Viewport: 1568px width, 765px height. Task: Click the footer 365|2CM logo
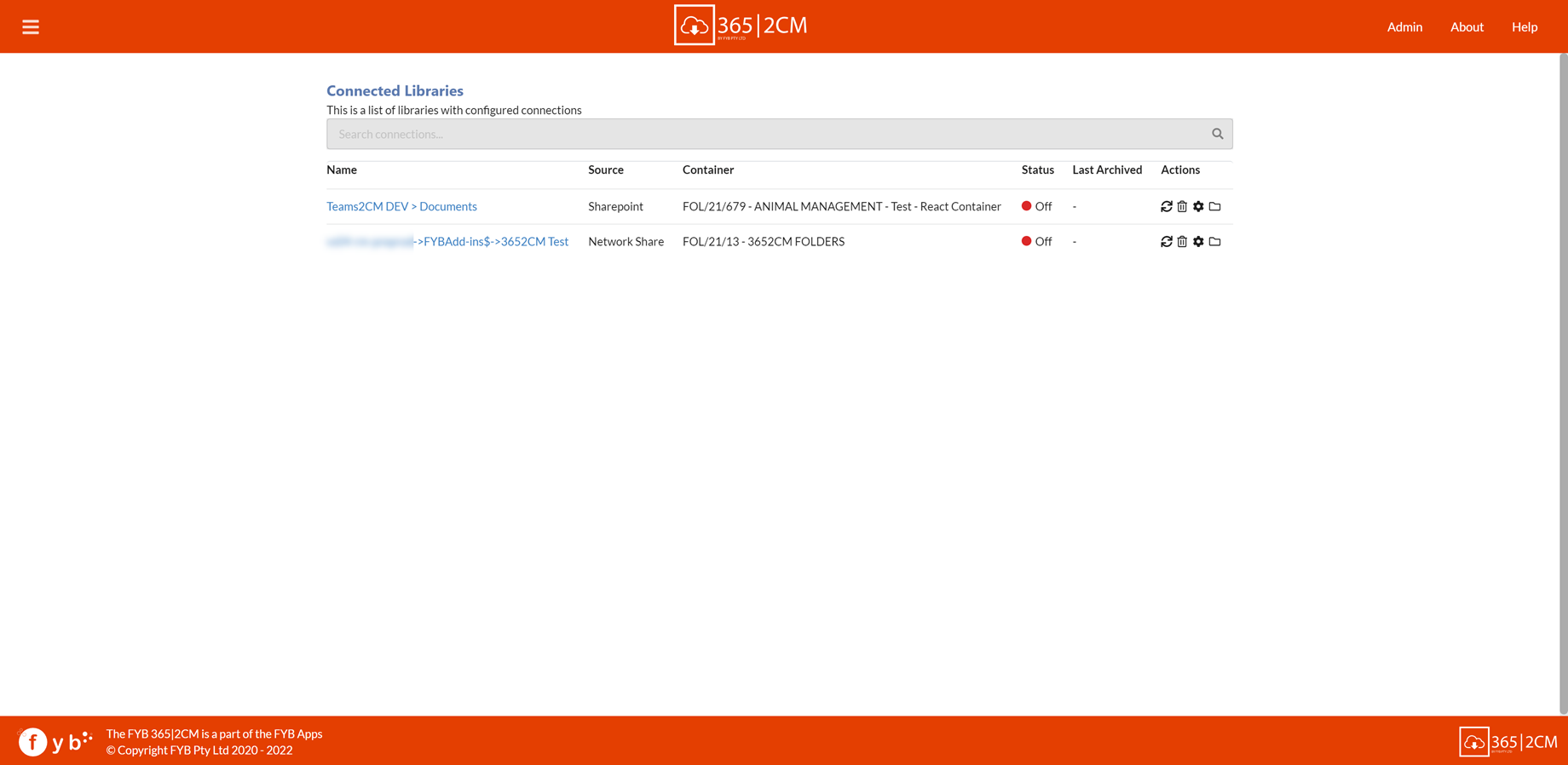[1507, 742]
